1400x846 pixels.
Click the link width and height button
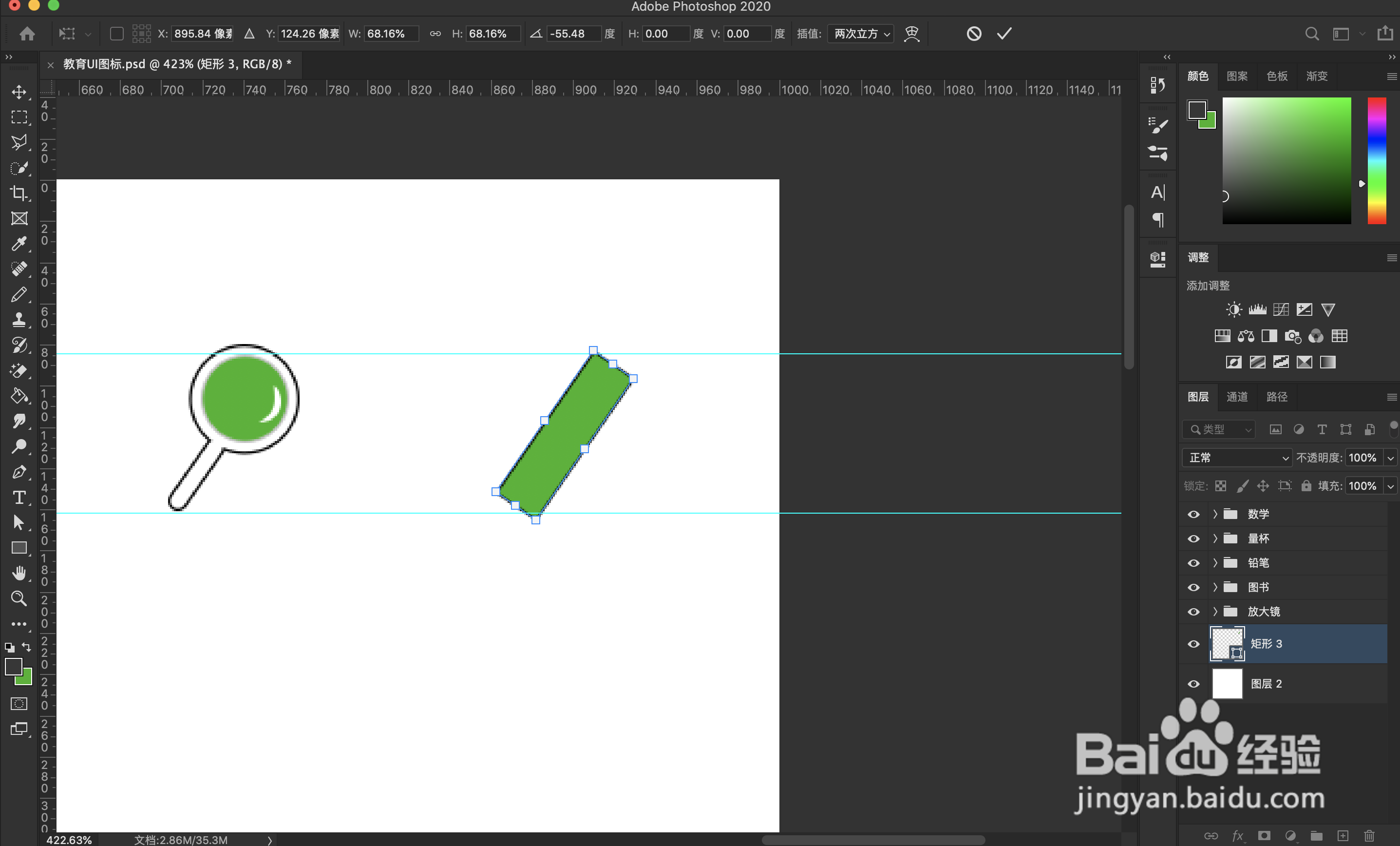point(435,34)
